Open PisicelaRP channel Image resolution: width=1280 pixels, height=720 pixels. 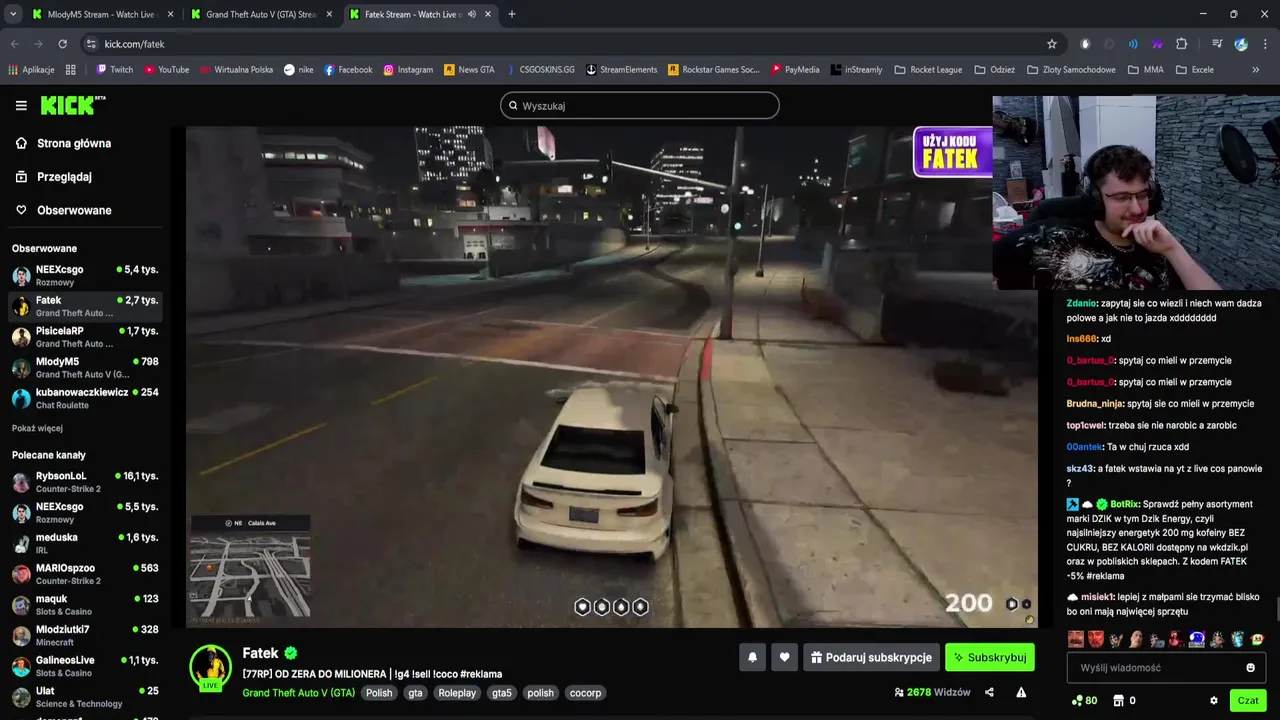coord(85,337)
